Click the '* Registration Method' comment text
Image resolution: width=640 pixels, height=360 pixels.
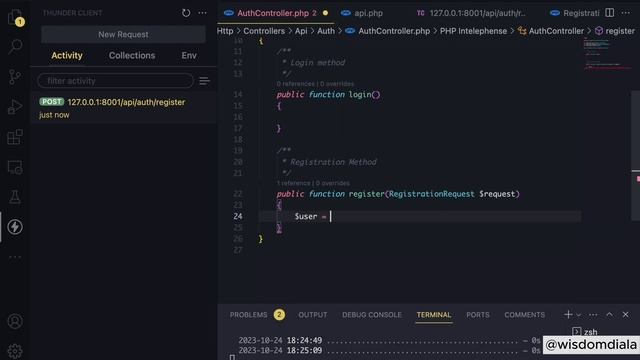click(330, 162)
